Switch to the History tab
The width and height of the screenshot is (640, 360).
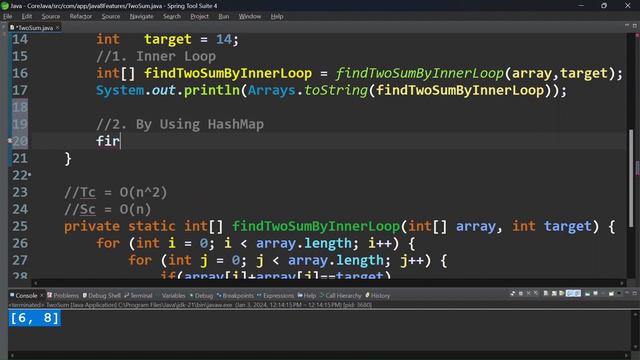pyautogui.click(x=378, y=295)
